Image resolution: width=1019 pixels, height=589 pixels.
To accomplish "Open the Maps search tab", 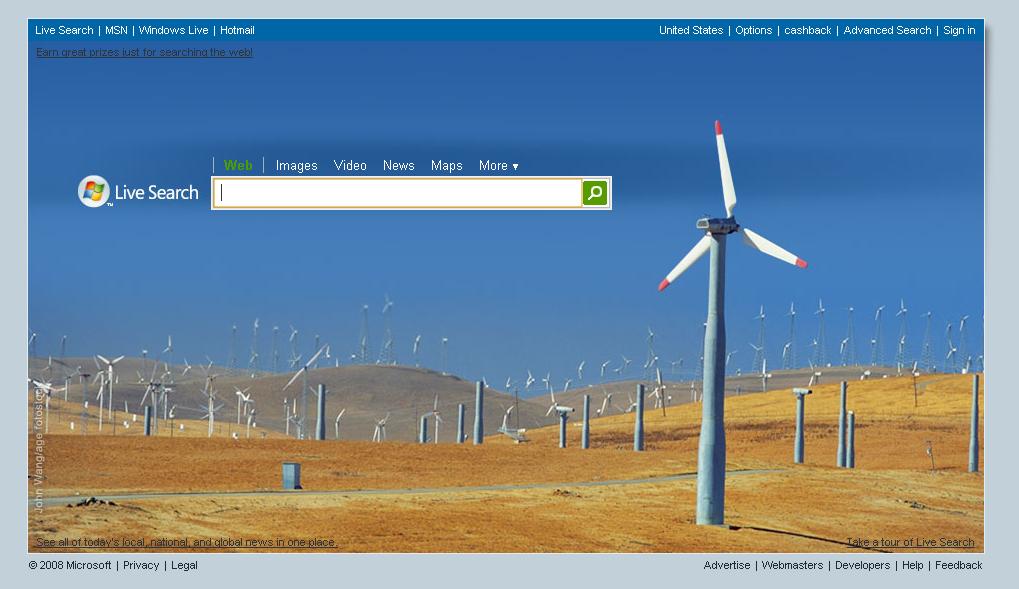I will 446,166.
